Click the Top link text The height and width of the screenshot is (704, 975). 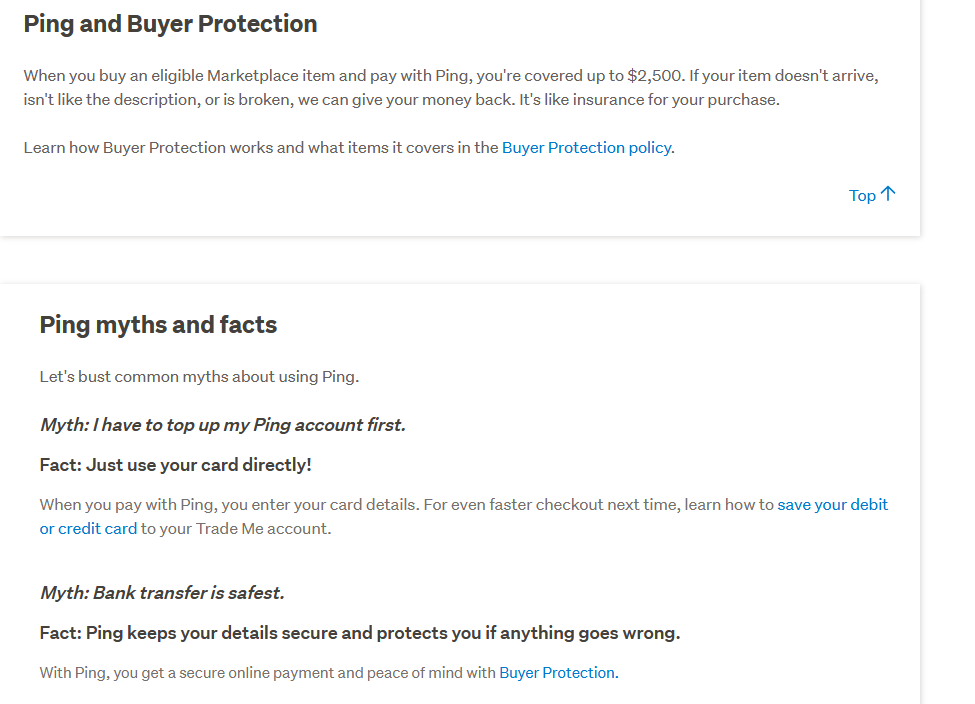[x=862, y=196]
